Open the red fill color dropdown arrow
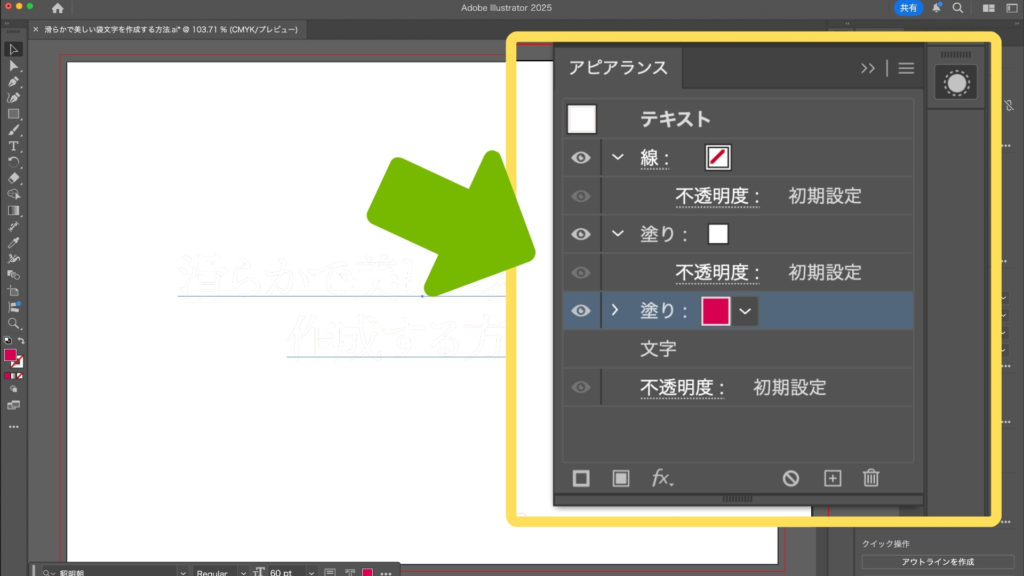Screen dimensions: 1024x576 coord(745,311)
